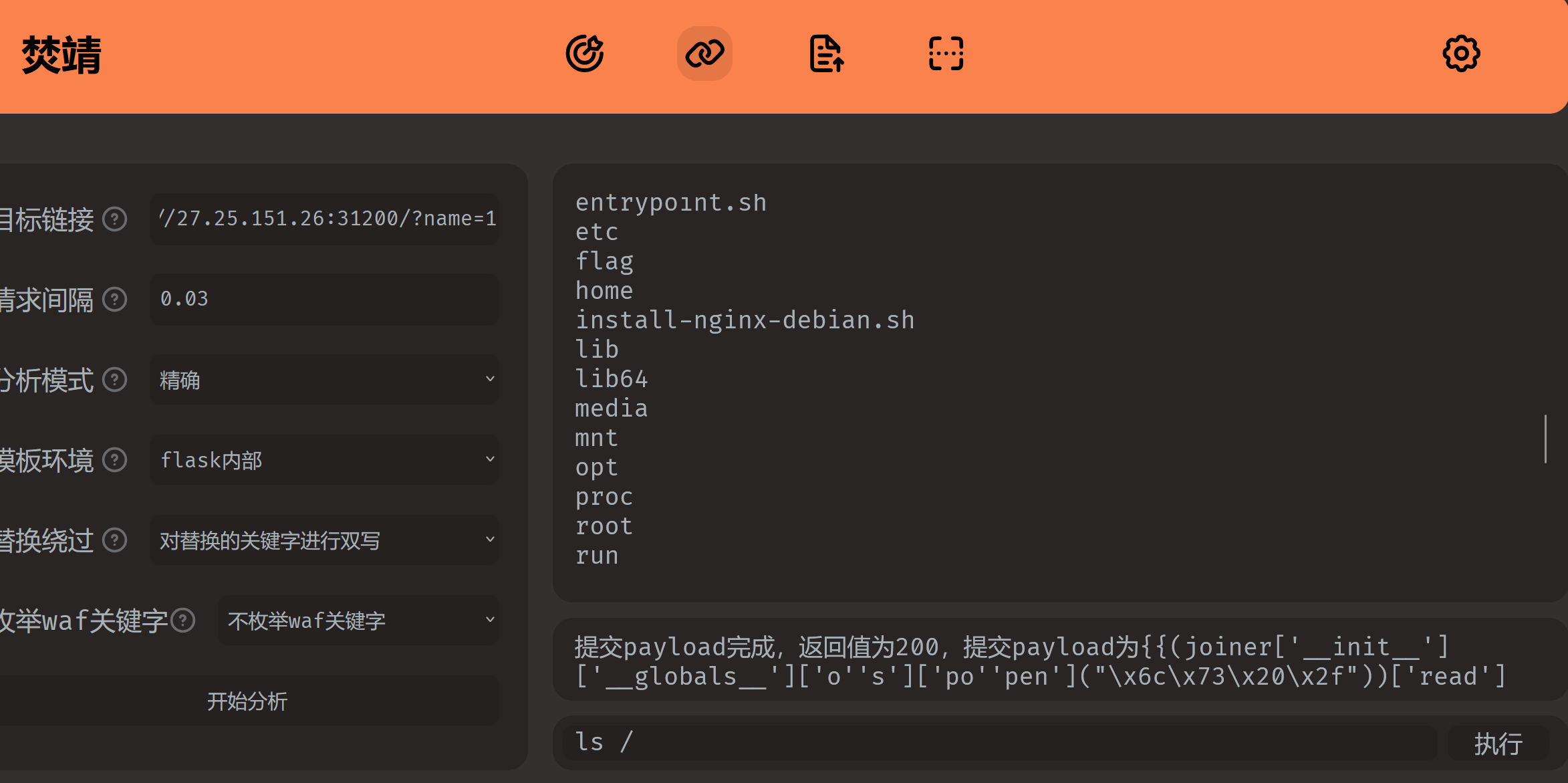Screen dimensions: 1568x783
Task: Click help icon next to 分析模式
Action: [x=115, y=380]
